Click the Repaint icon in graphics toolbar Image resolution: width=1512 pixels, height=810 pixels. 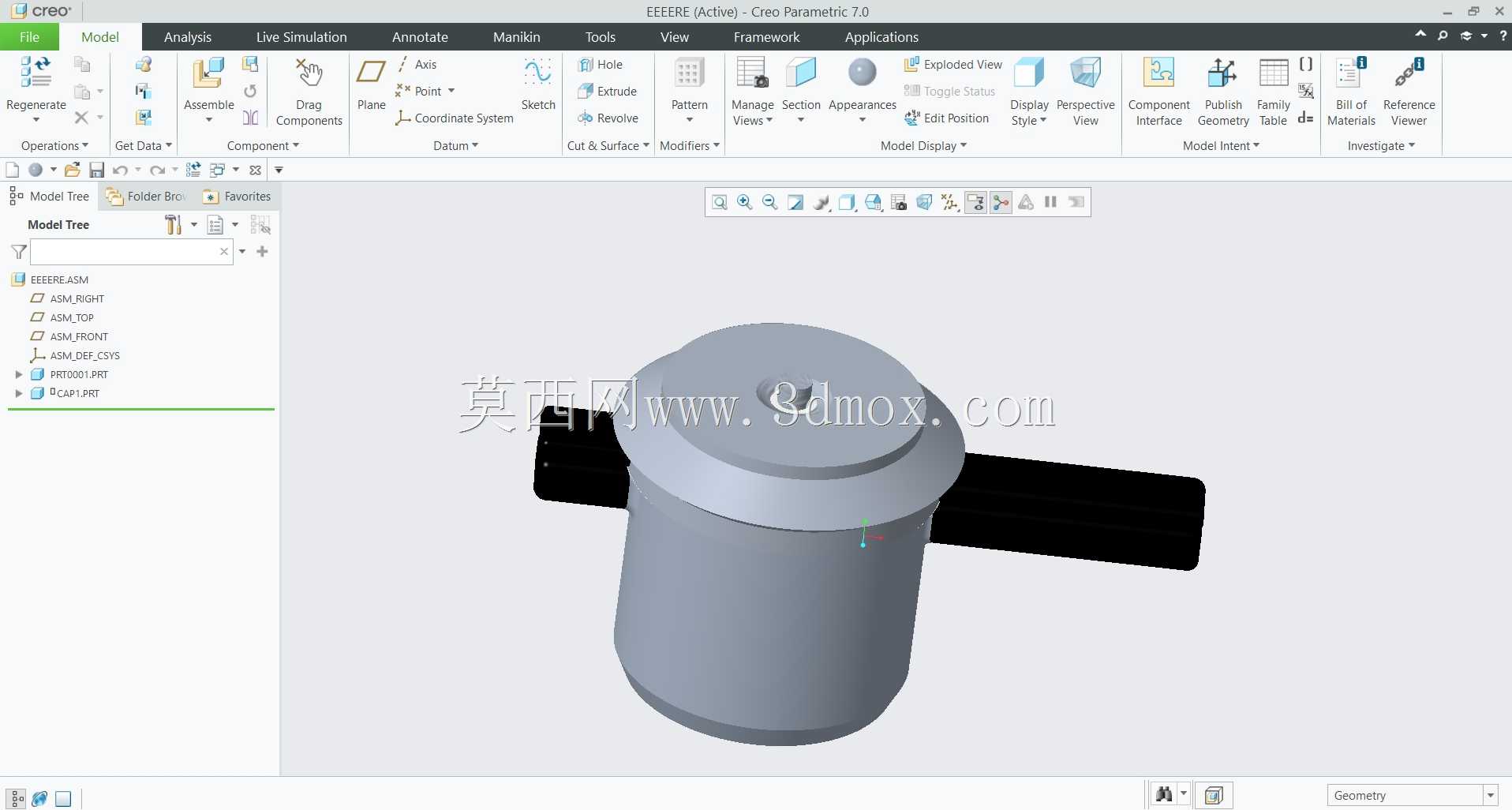[x=795, y=203]
